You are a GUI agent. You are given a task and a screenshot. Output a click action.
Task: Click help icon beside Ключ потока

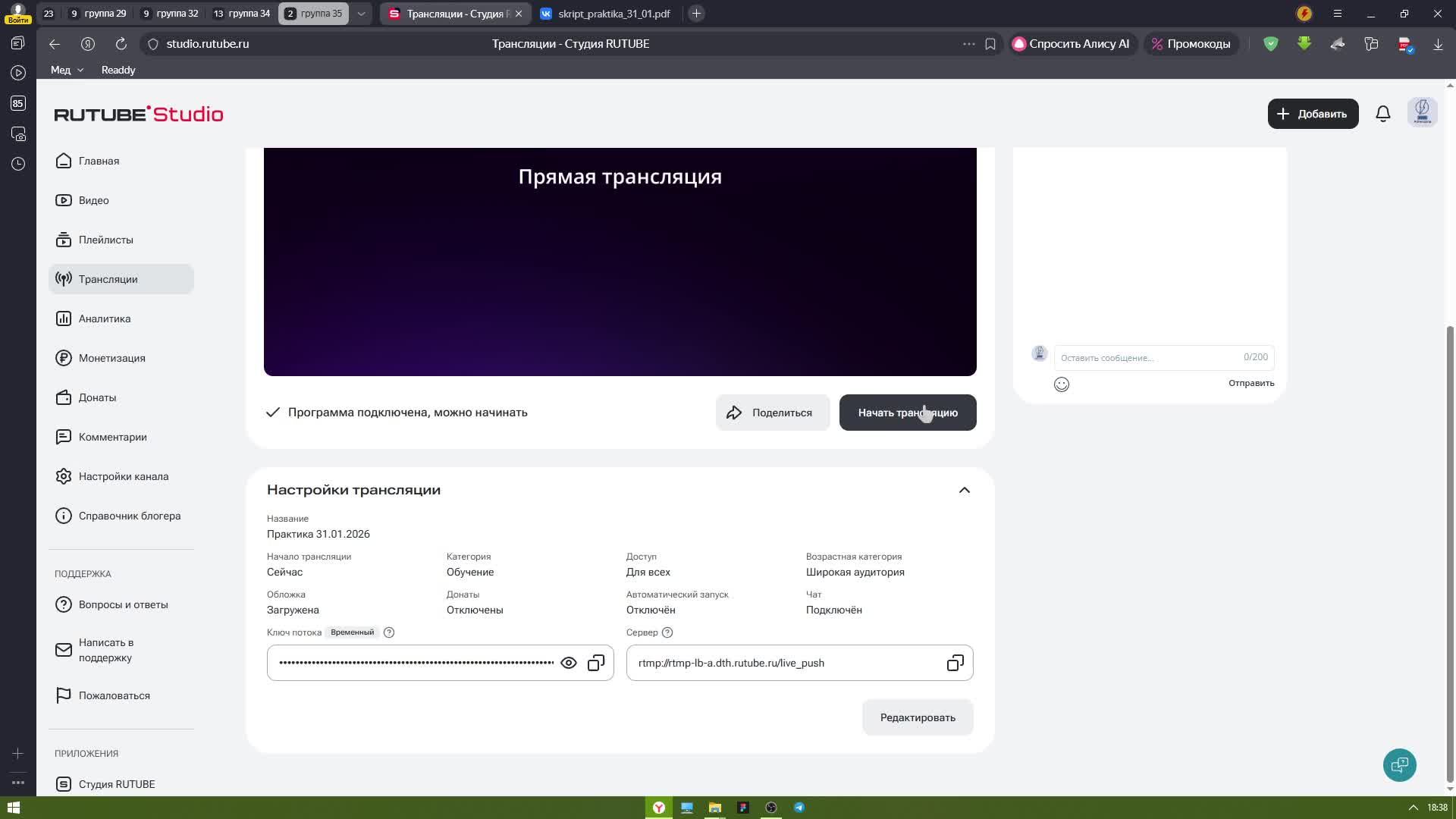click(389, 632)
